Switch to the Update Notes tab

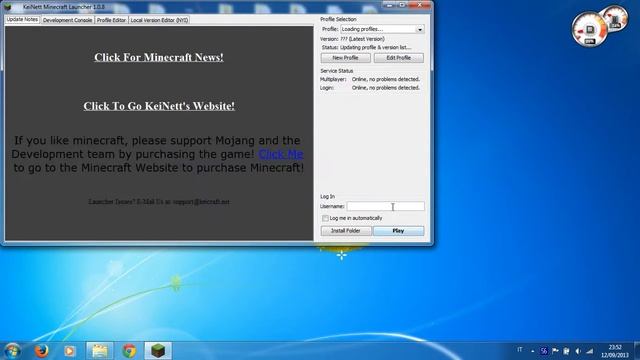pos(22,20)
